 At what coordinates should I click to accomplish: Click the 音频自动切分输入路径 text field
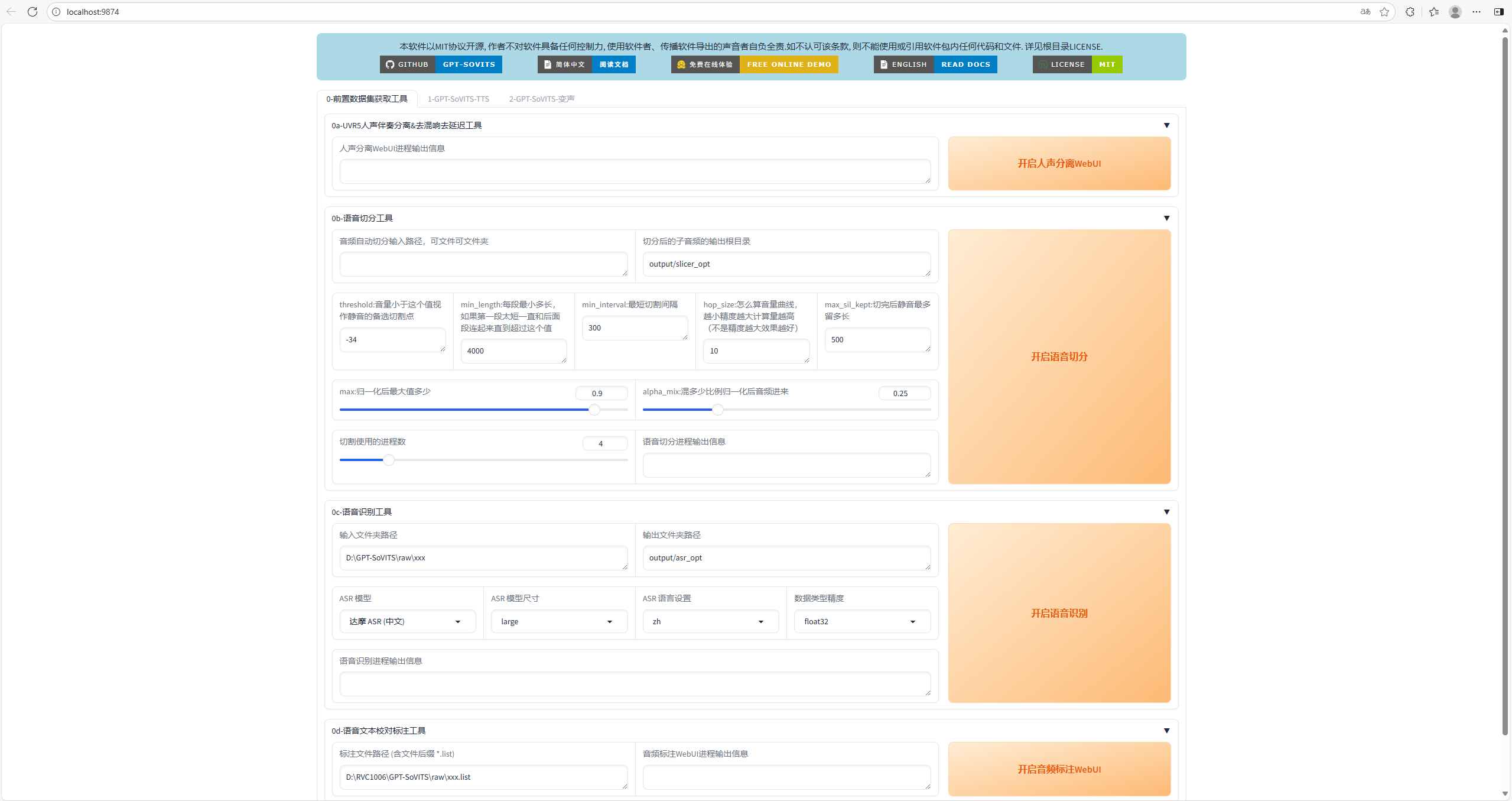pos(483,264)
